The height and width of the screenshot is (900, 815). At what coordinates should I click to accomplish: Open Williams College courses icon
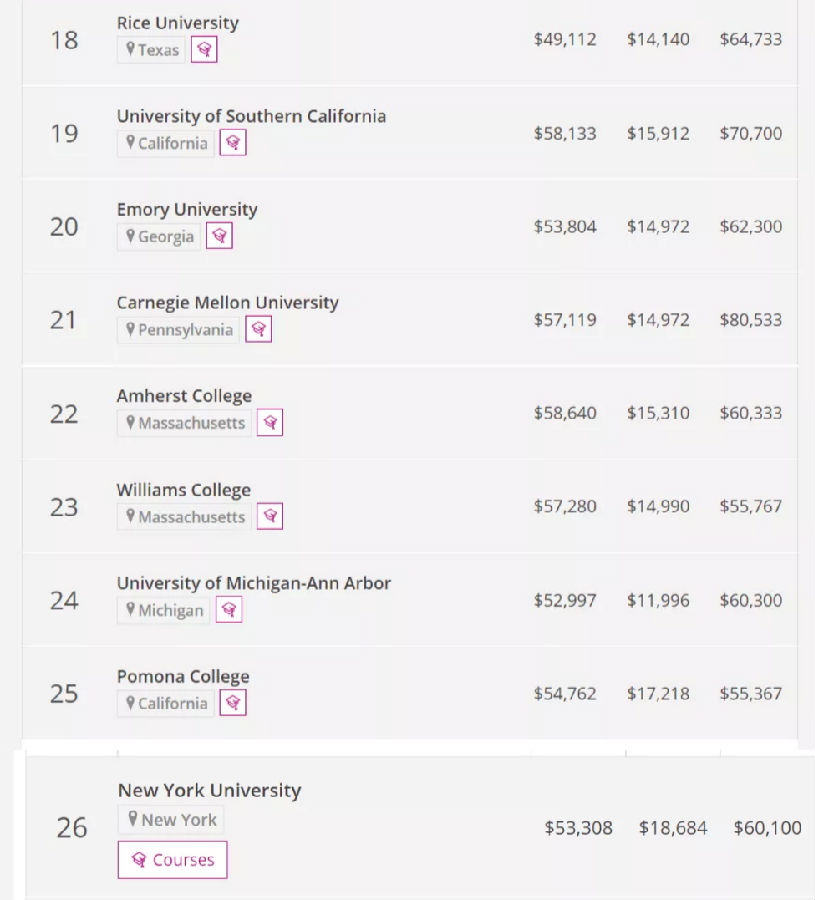(270, 517)
